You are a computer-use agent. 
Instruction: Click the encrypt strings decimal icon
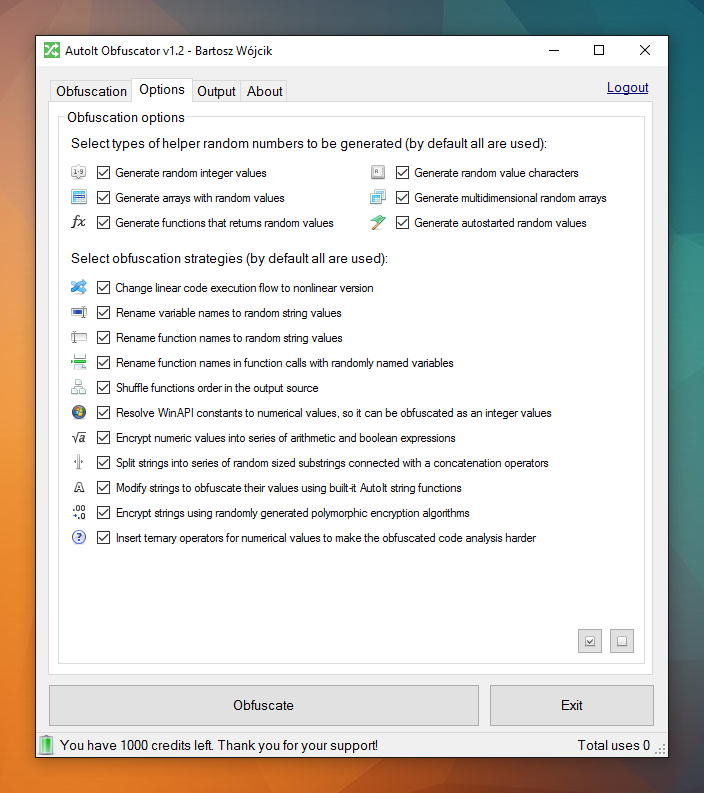tap(78, 512)
